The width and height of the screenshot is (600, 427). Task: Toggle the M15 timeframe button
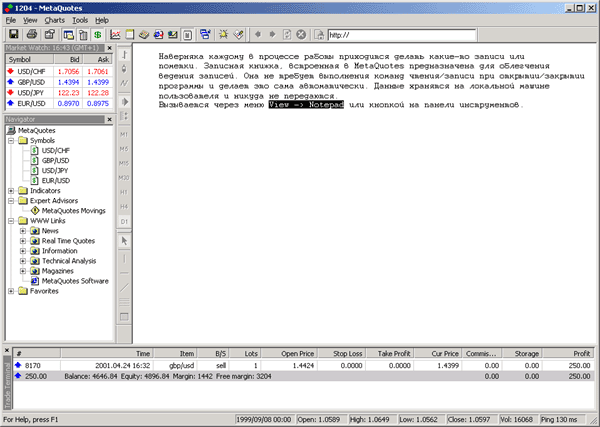point(124,163)
